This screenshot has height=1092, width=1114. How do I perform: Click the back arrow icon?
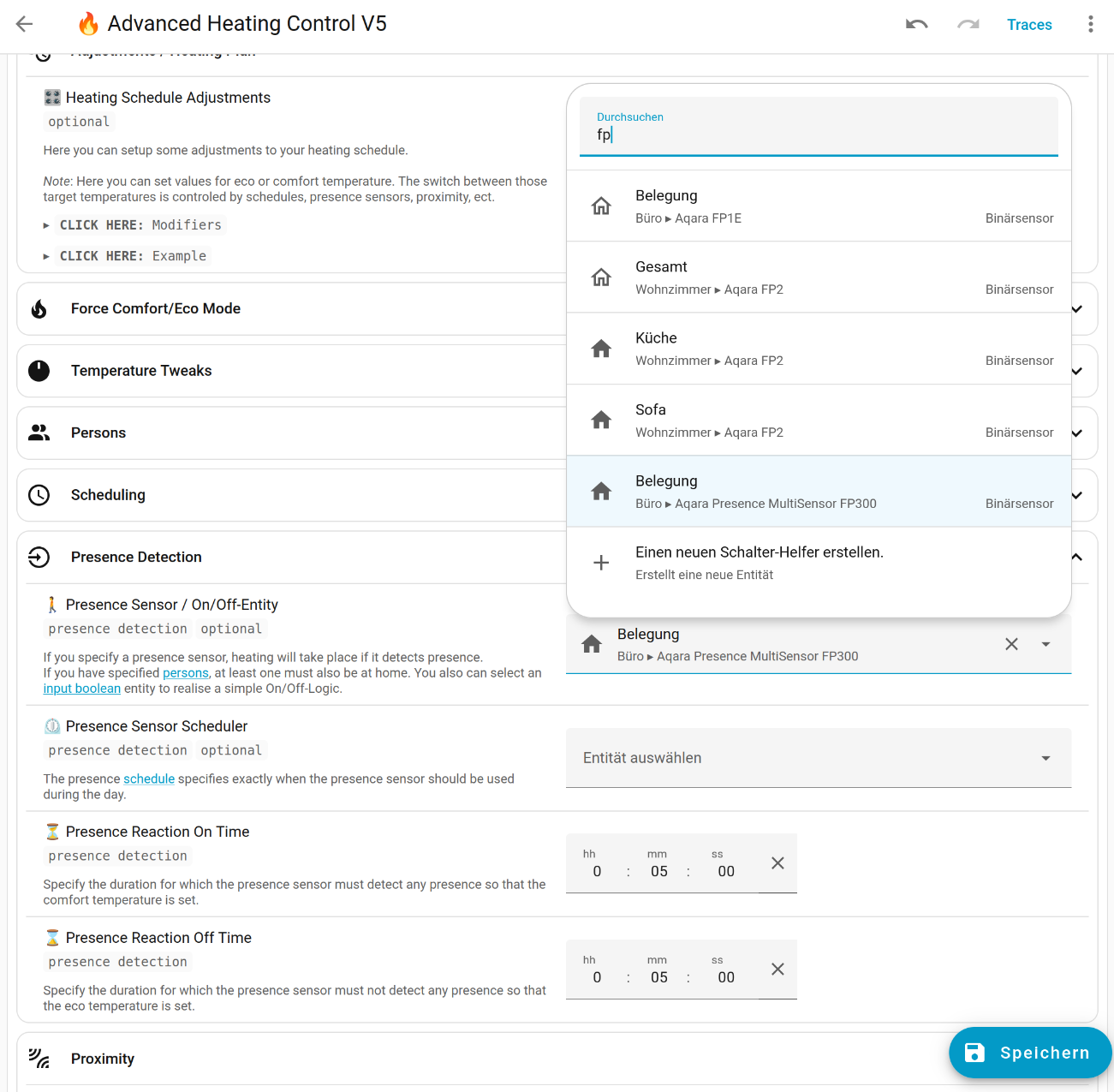24,24
